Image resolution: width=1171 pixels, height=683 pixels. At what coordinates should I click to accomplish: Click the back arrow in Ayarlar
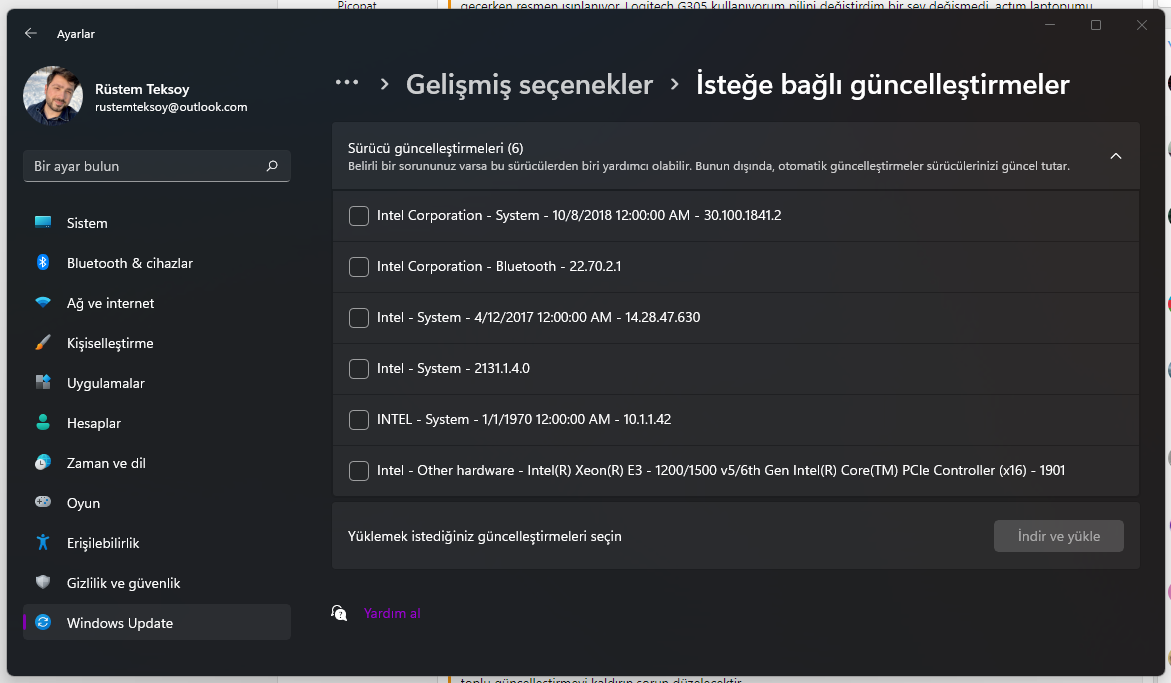(x=31, y=33)
